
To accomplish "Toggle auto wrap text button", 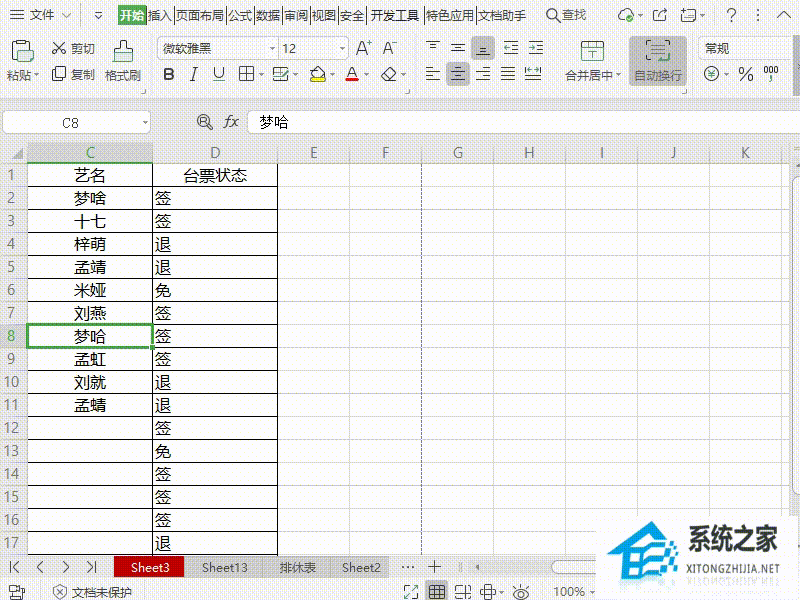I will point(657,52).
